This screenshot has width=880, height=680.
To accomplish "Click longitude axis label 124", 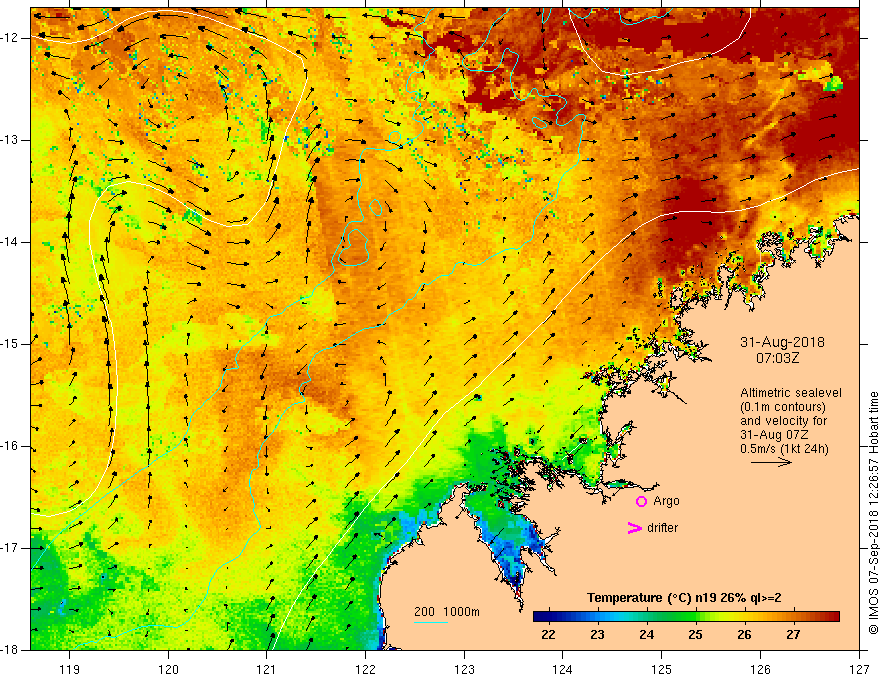I will (x=563, y=669).
